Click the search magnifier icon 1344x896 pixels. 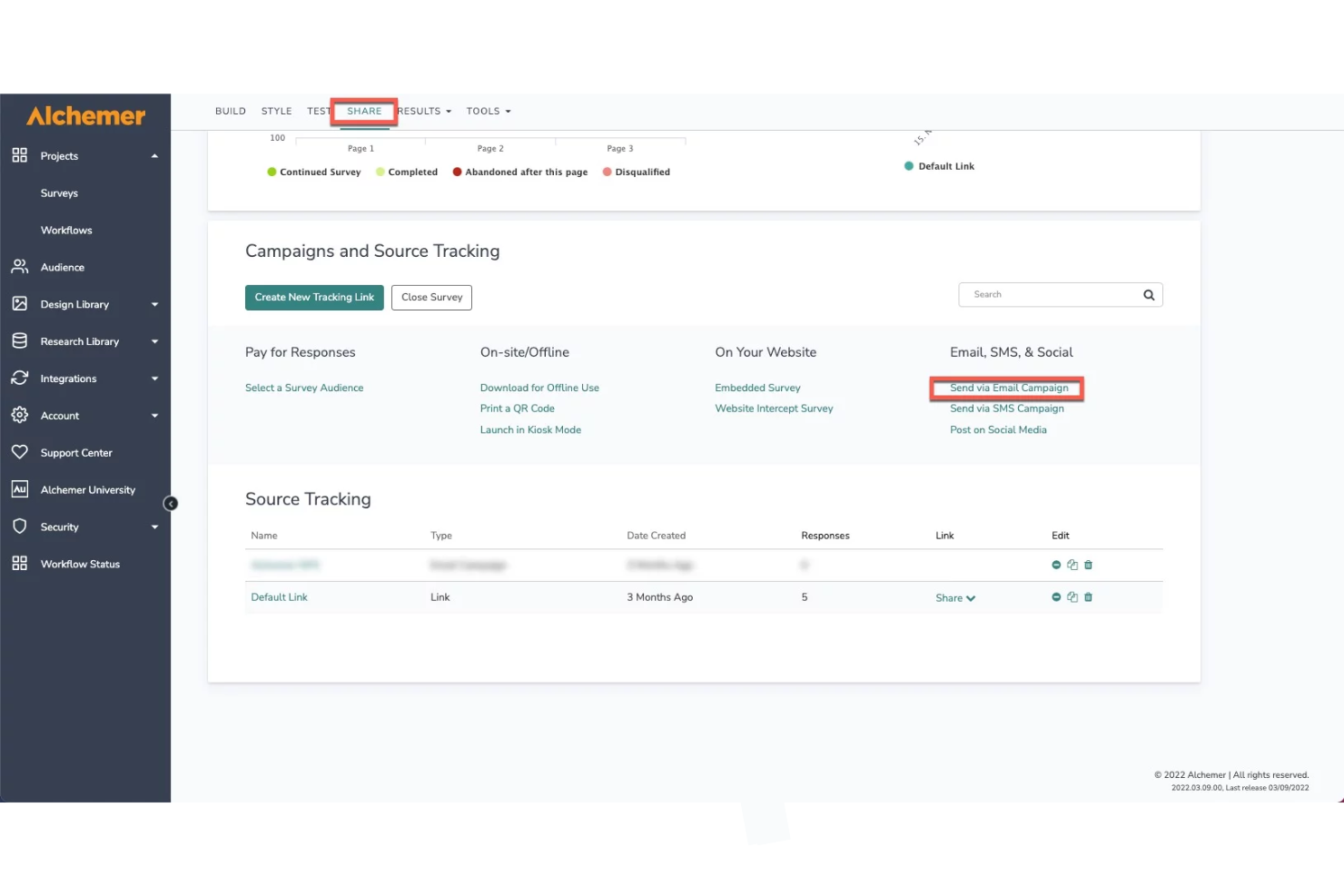pos(1148,294)
